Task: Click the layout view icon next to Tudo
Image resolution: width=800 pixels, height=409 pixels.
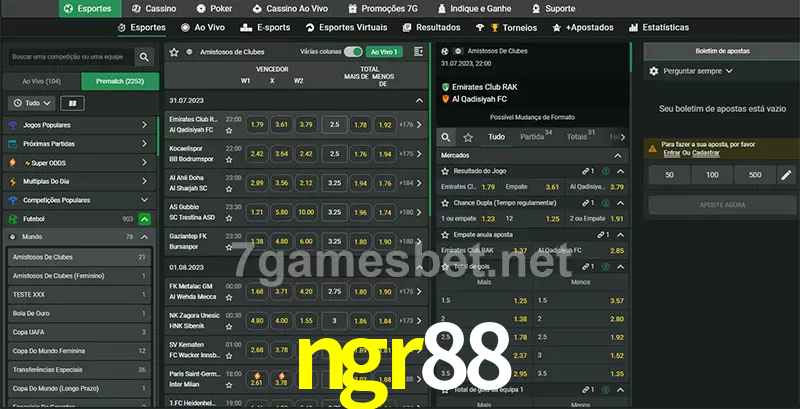Action: tap(72, 103)
